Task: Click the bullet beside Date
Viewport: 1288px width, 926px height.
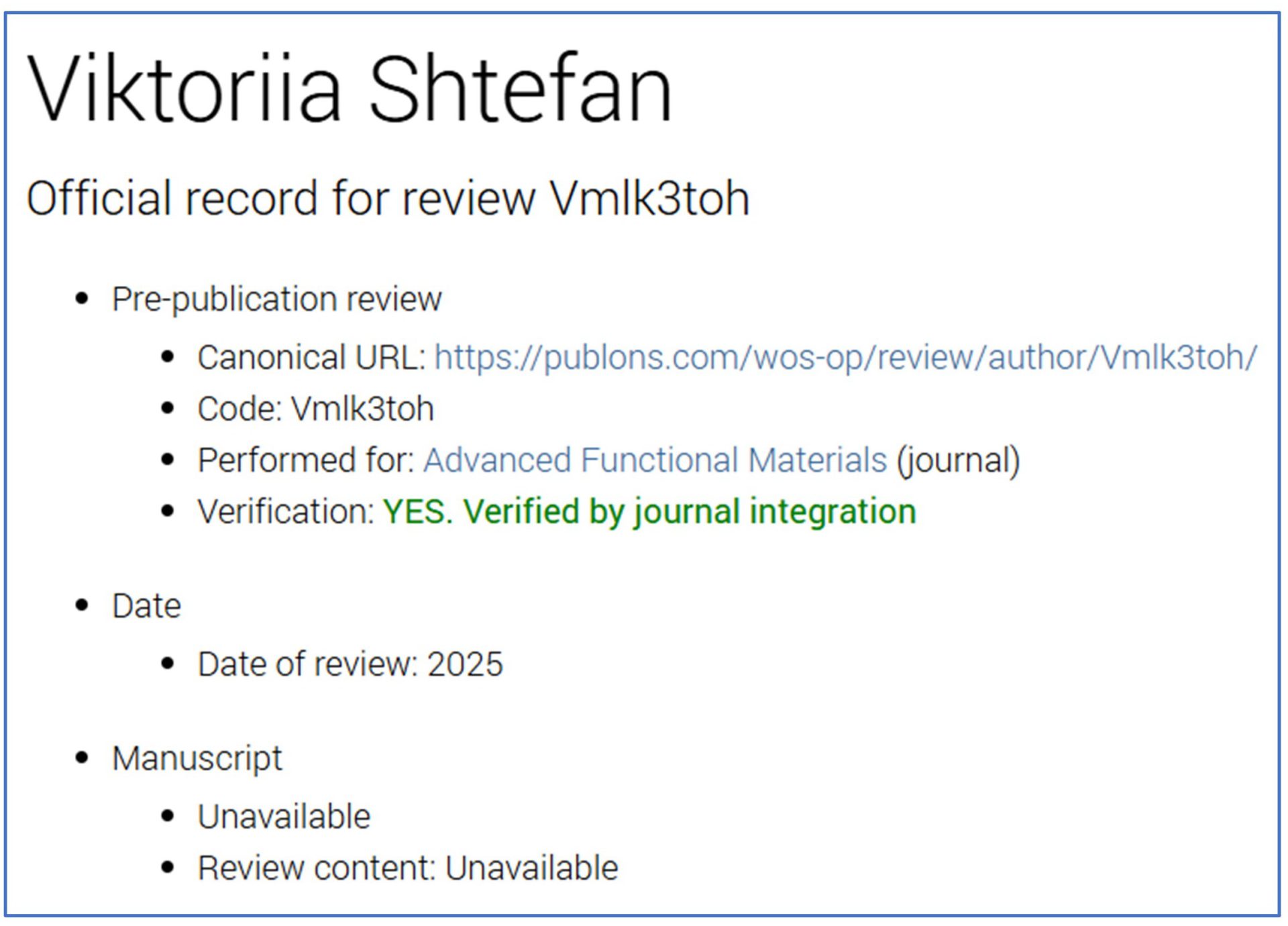Action: pos(82,606)
